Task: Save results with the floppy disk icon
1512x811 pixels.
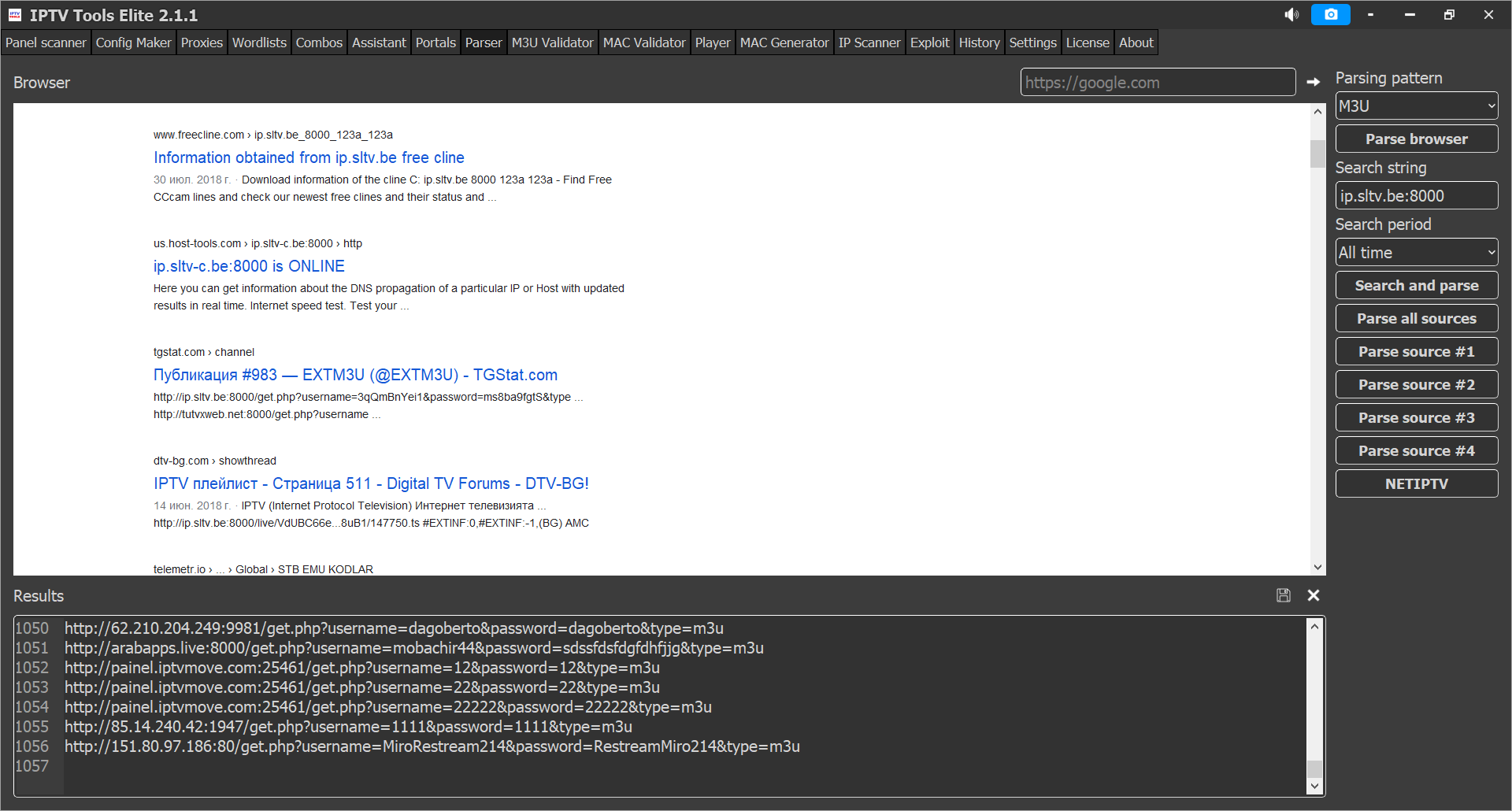Action: tap(1284, 595)
